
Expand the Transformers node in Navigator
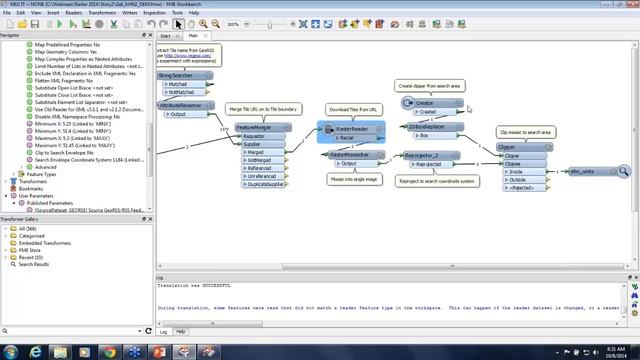point(6,181)
